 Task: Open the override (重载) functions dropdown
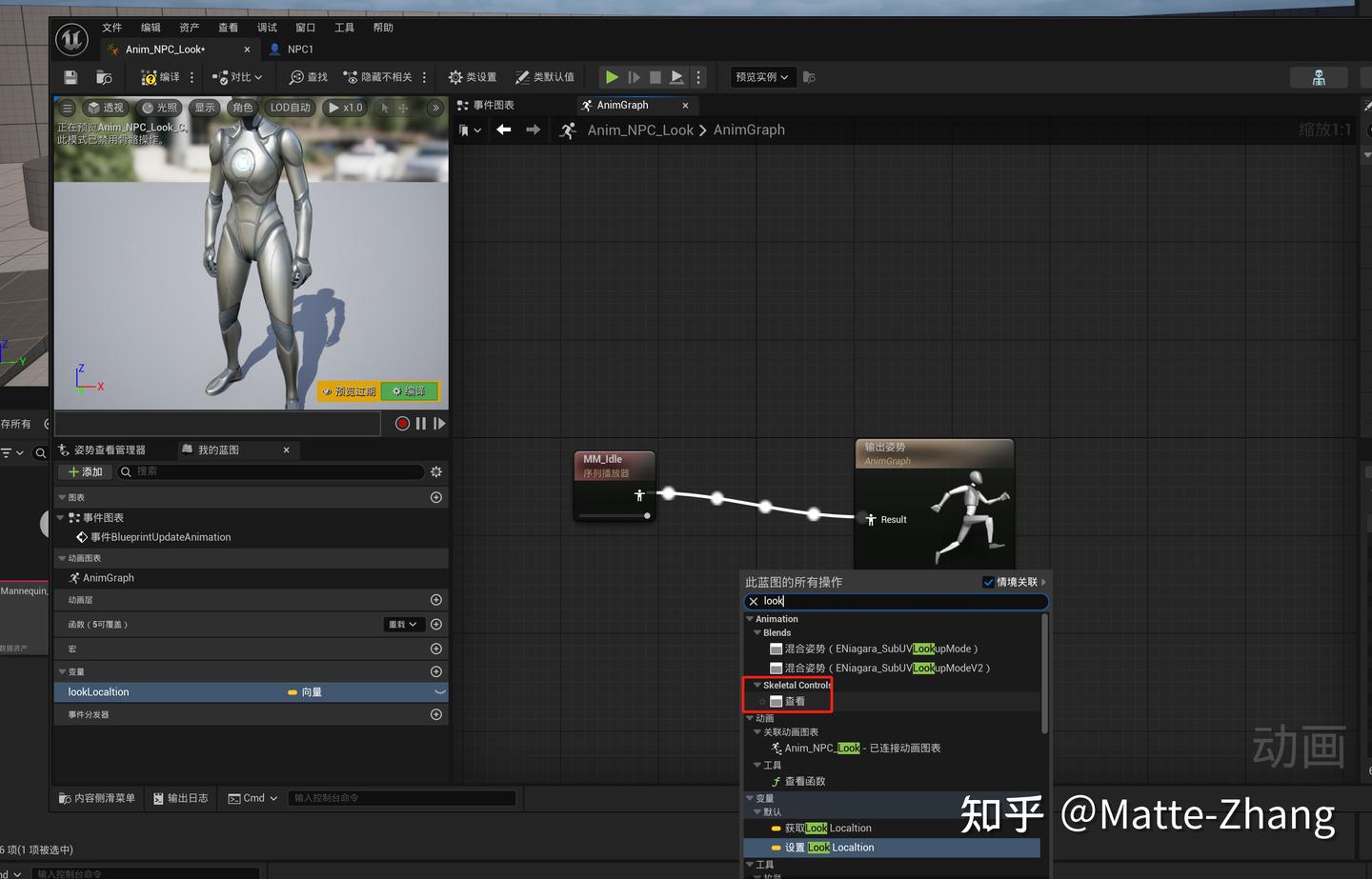[x=403, y=625]
